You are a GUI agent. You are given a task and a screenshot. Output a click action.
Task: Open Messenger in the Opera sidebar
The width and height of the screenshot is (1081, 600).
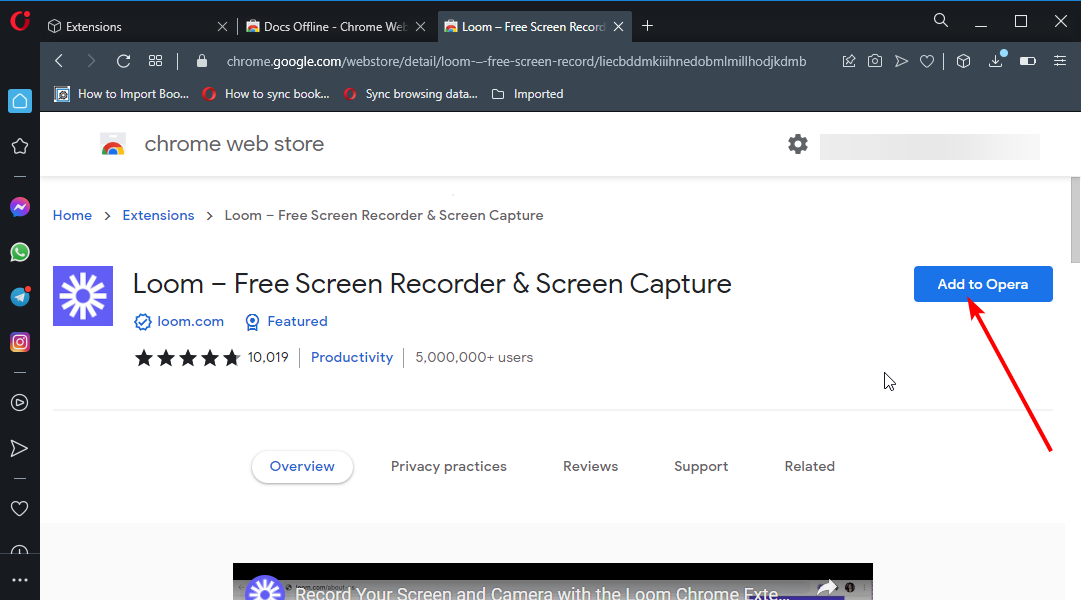[20, 207]
